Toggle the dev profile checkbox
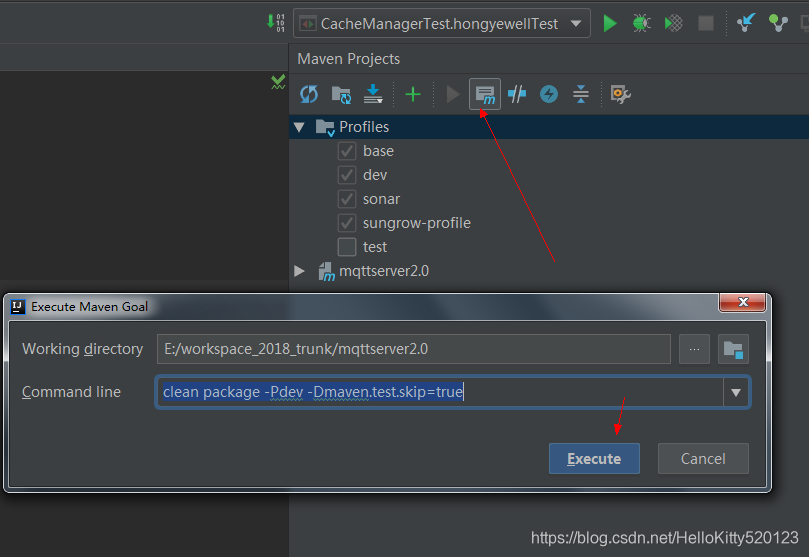Screen dimensions: 809x557 (347, 175)
